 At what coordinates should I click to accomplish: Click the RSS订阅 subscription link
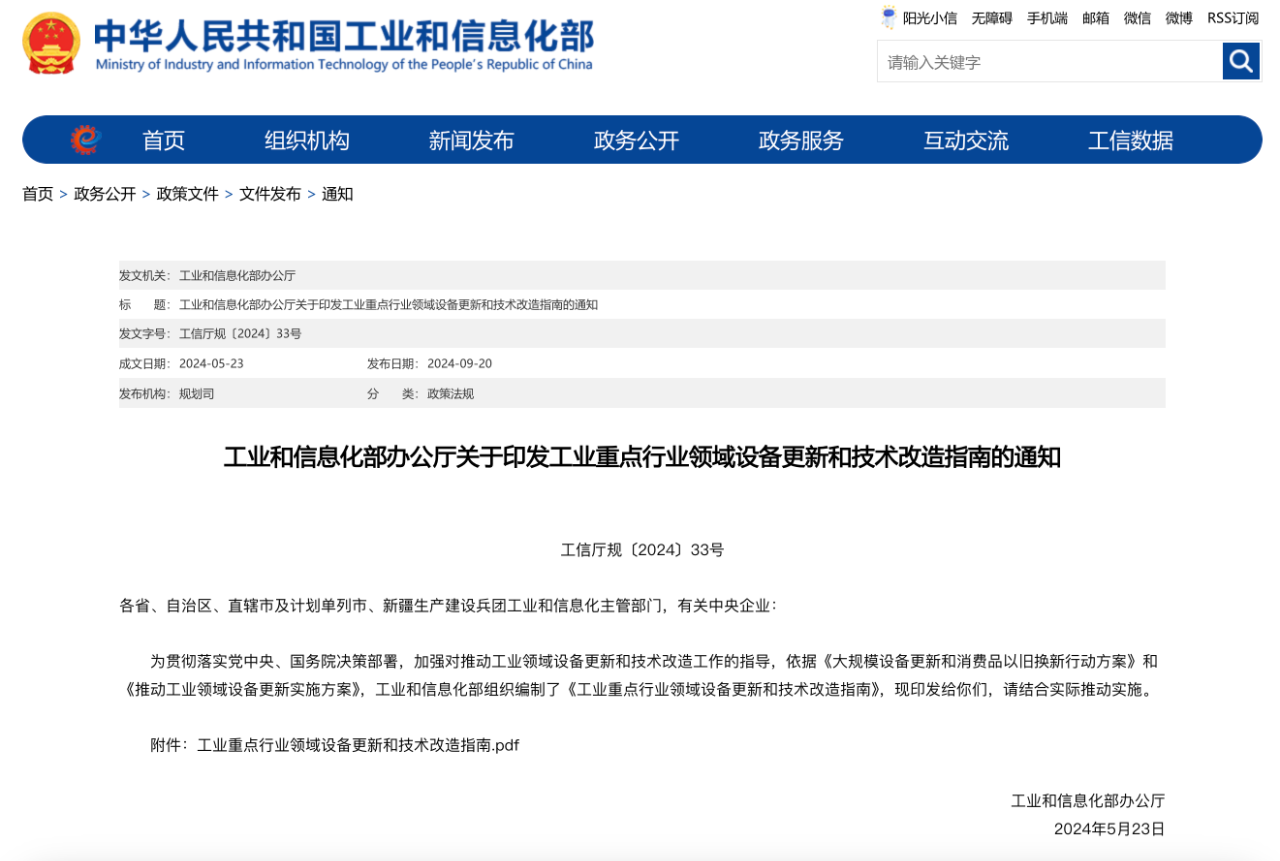tap(1232, 18)
